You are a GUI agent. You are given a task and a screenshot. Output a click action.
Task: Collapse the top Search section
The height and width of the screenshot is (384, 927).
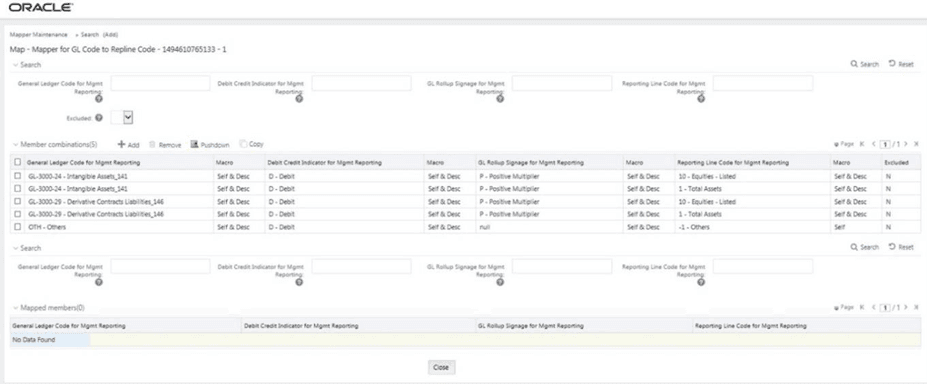15,64
